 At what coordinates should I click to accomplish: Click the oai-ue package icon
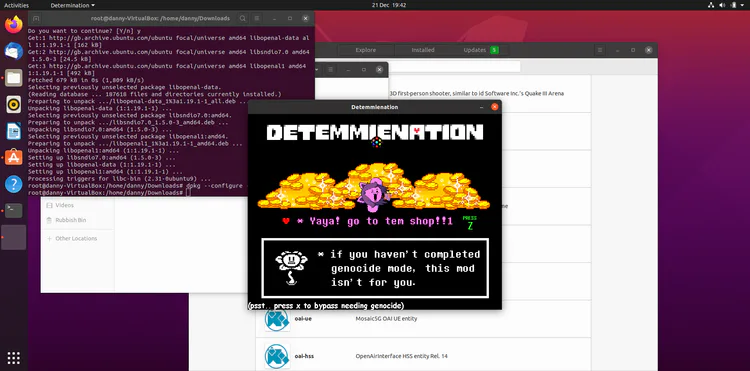point(277,319)
